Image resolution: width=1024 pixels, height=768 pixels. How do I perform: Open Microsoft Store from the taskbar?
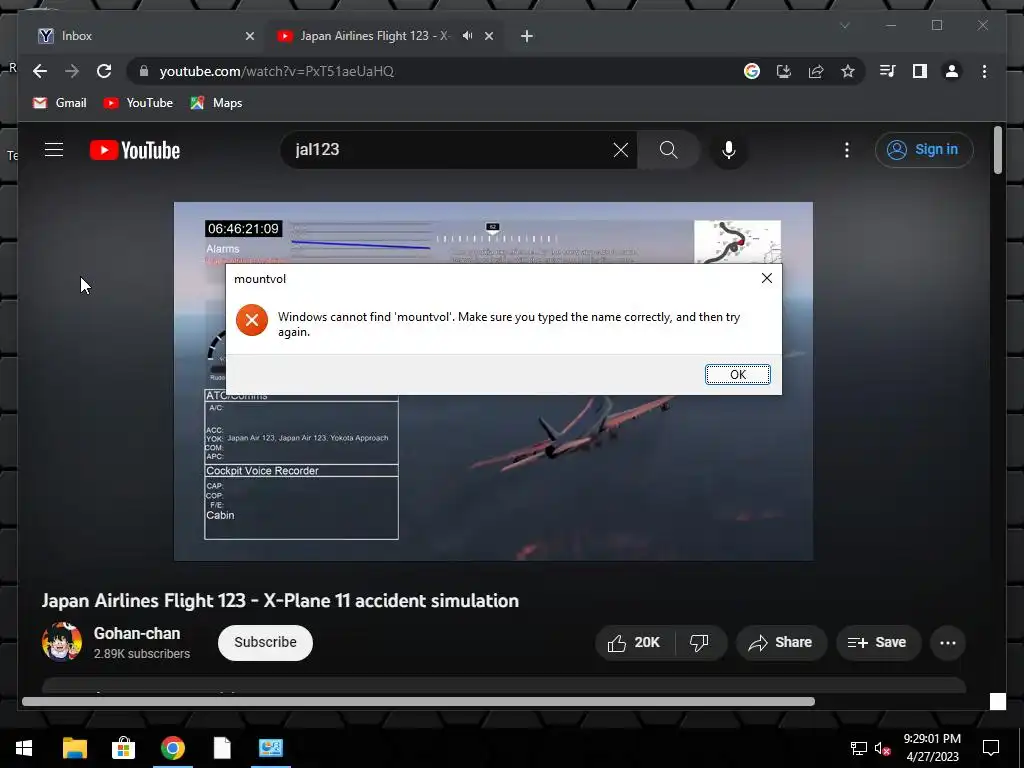click(x=123, y=748)
